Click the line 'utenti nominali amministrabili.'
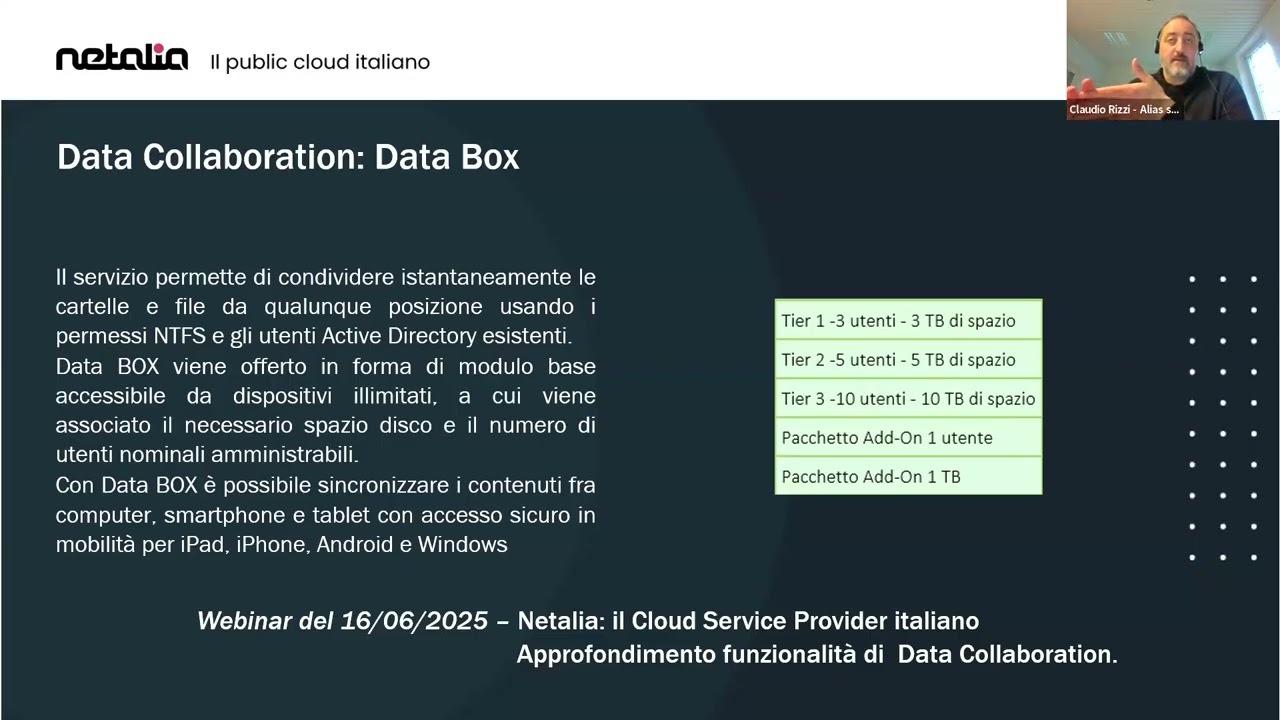This screenshot has height=720, width=1280. 207,455
